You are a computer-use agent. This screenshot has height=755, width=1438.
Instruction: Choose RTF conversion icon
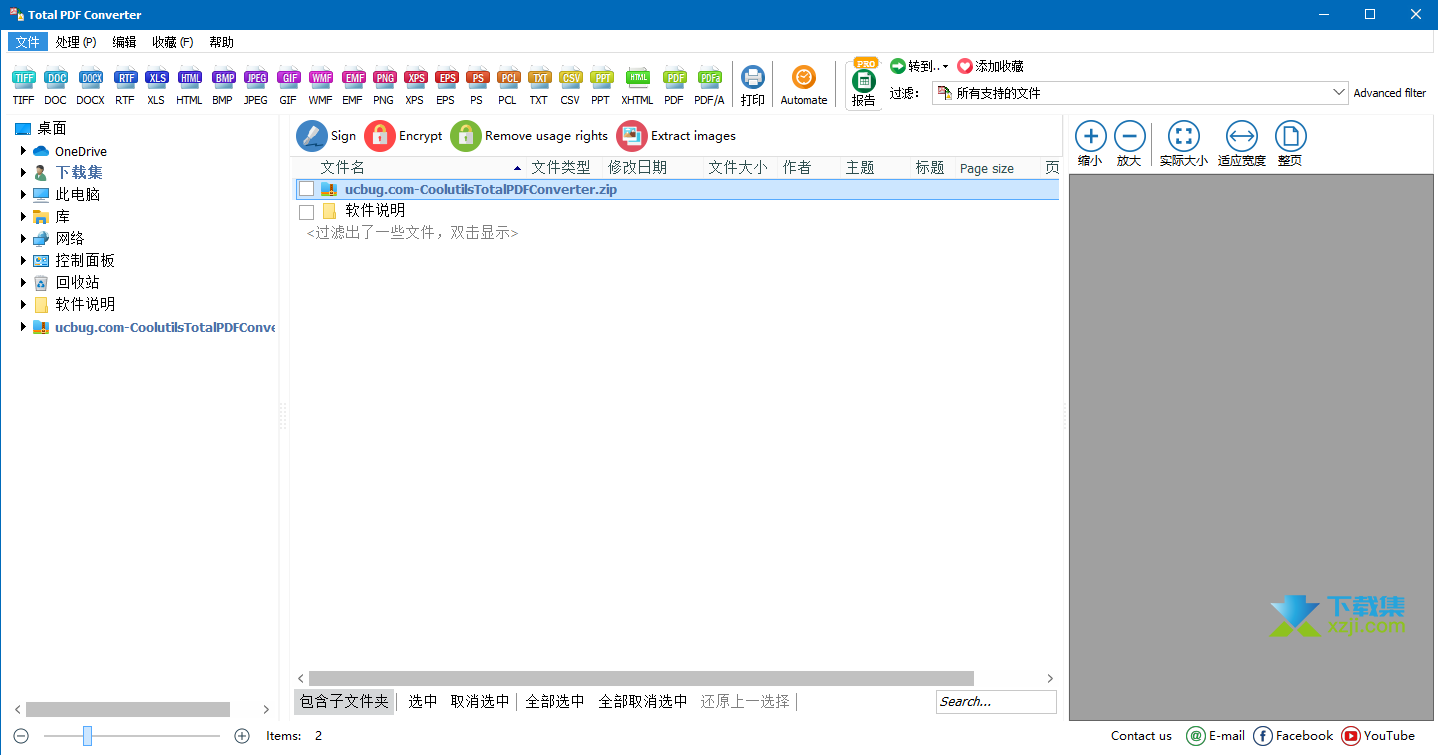coord(125,78)
